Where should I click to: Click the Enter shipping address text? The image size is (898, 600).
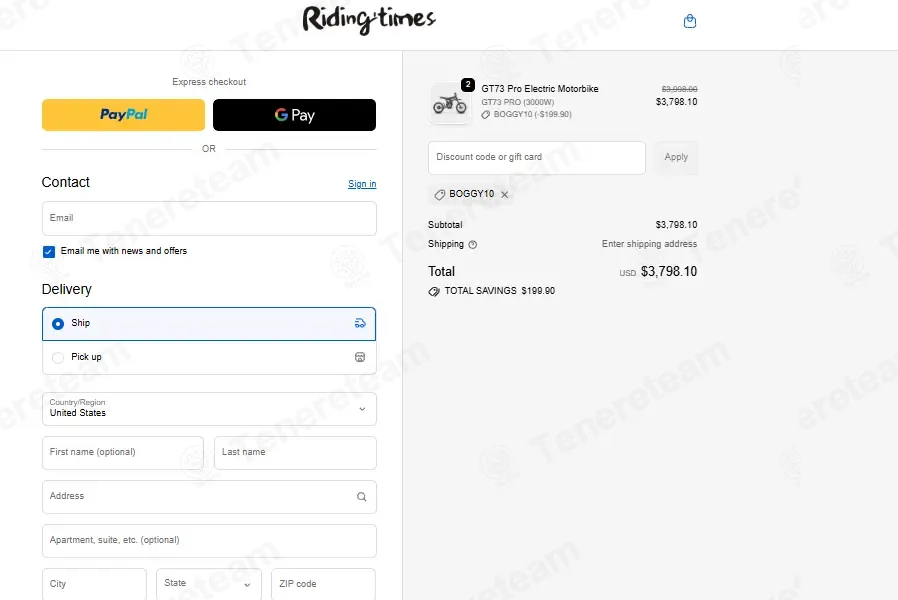(649, 244)
